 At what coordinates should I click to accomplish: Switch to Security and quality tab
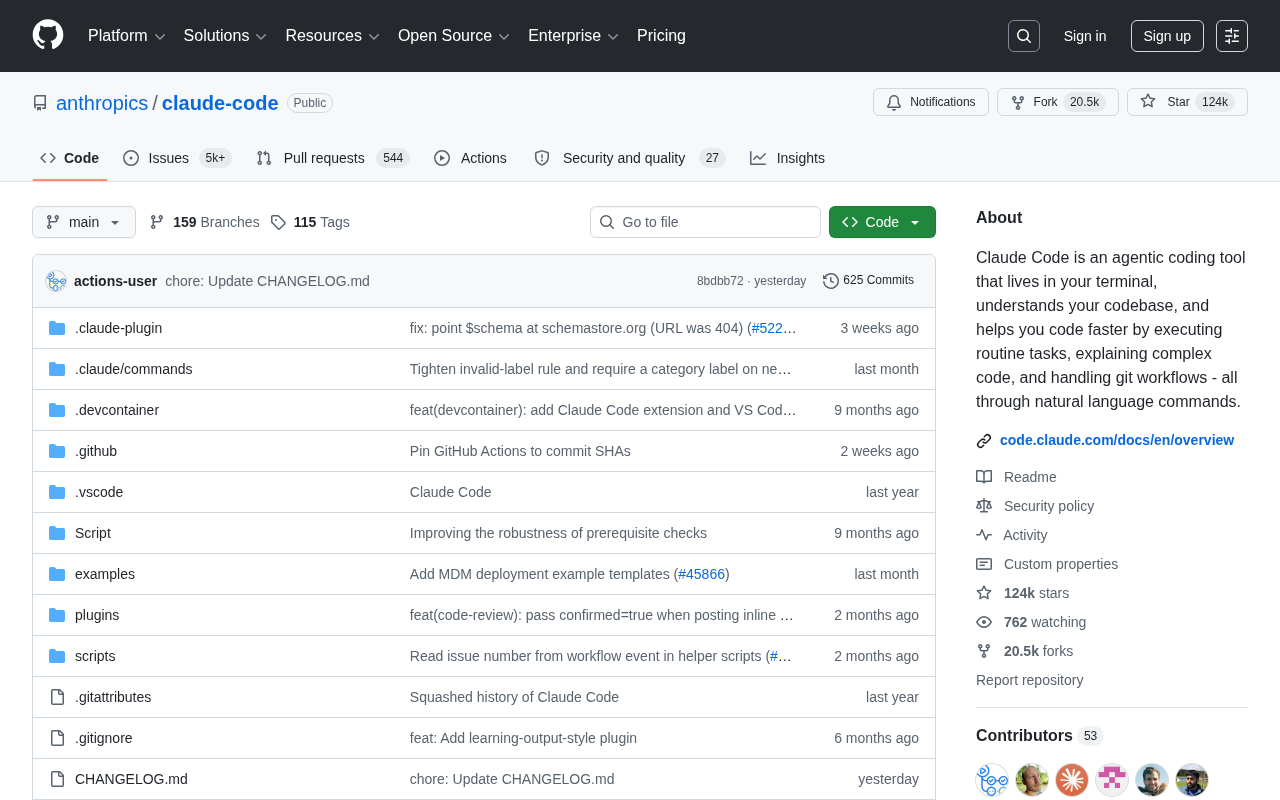pos(629,158)
